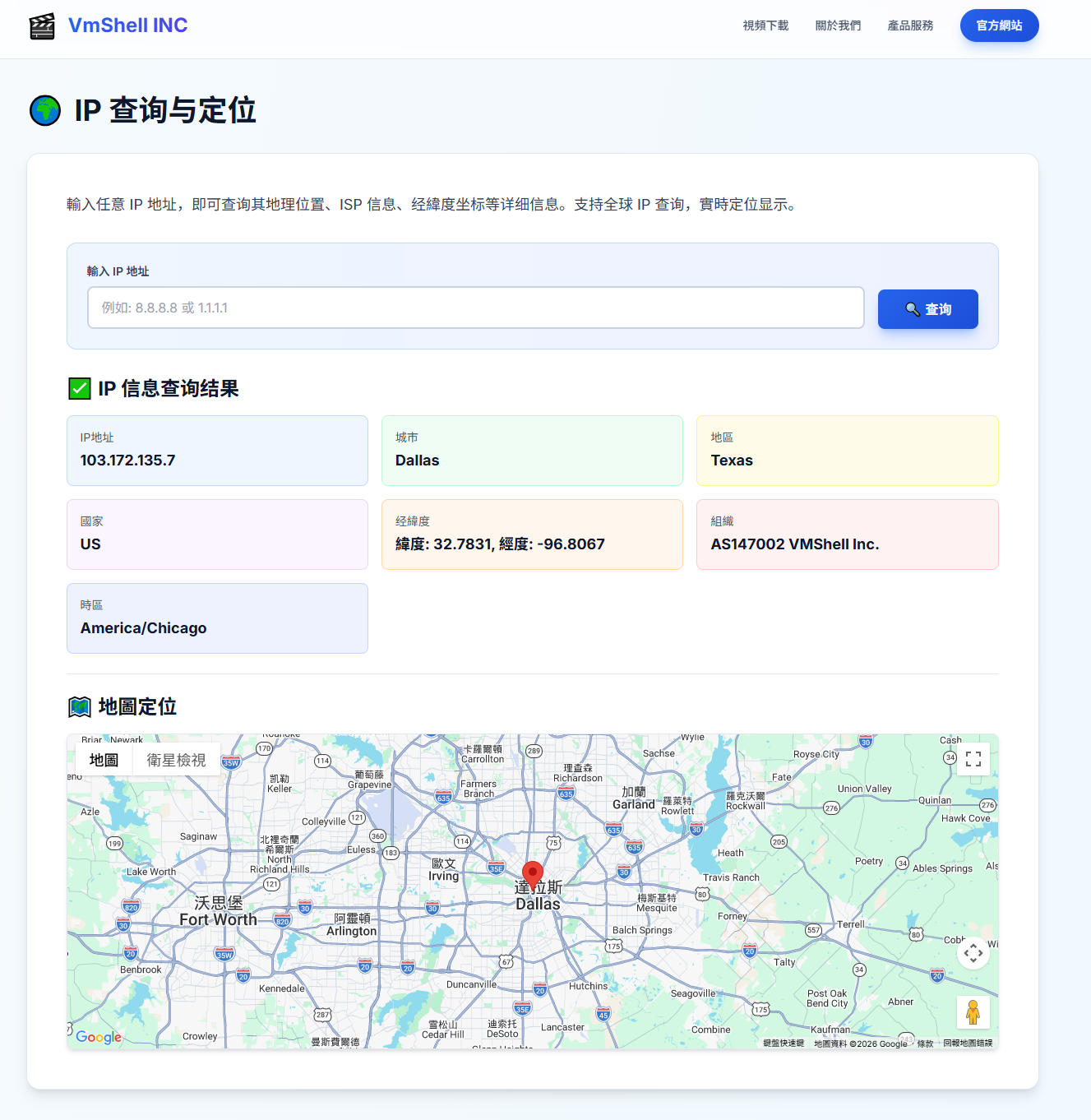Open the map camera move controls
The image size is (1091, 1120).
coord(973,953)
